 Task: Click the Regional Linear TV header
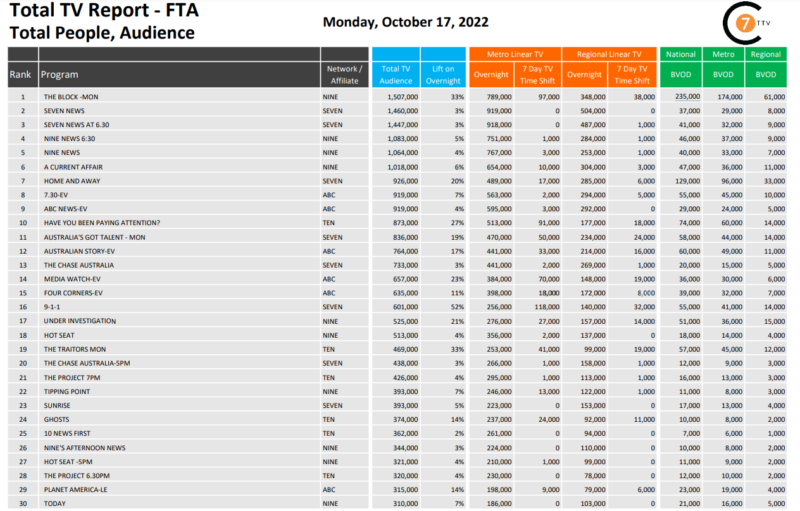click(x=609, y=53)
